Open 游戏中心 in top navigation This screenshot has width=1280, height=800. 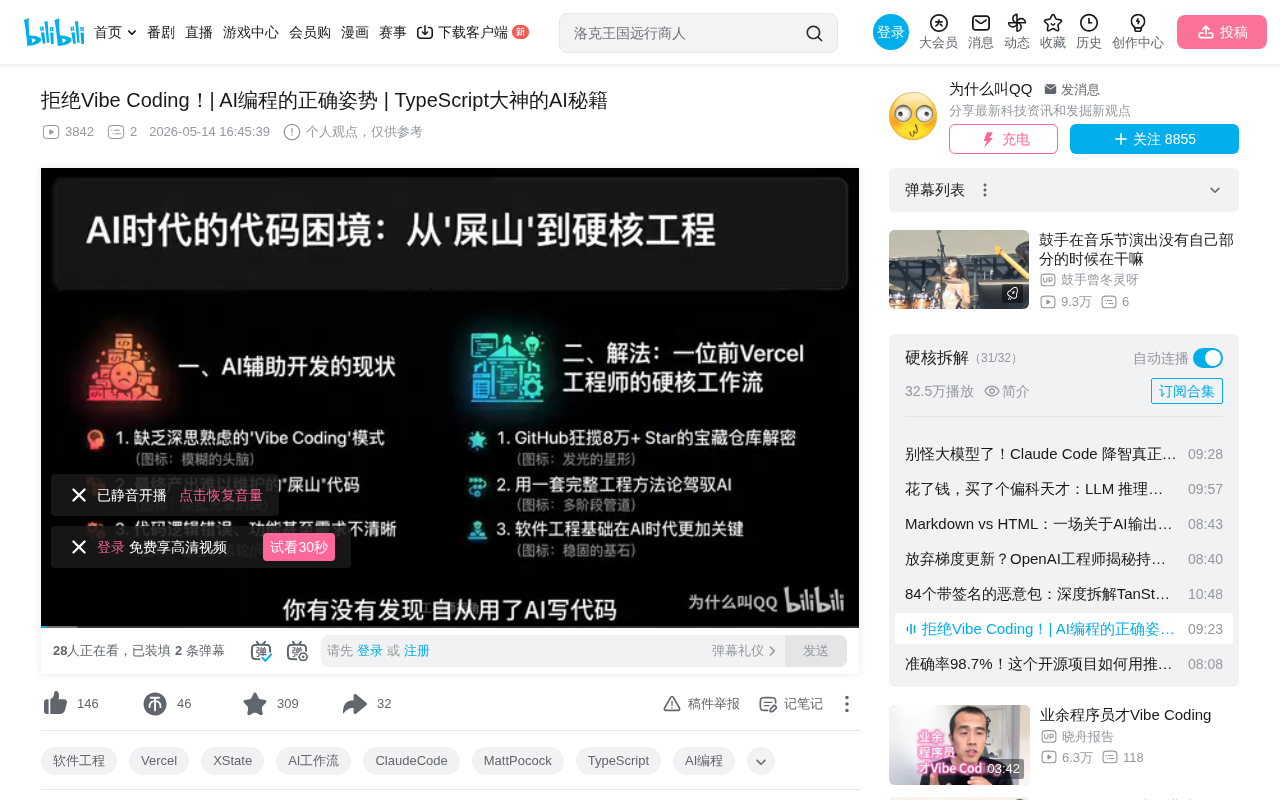[x=251, y=32]
